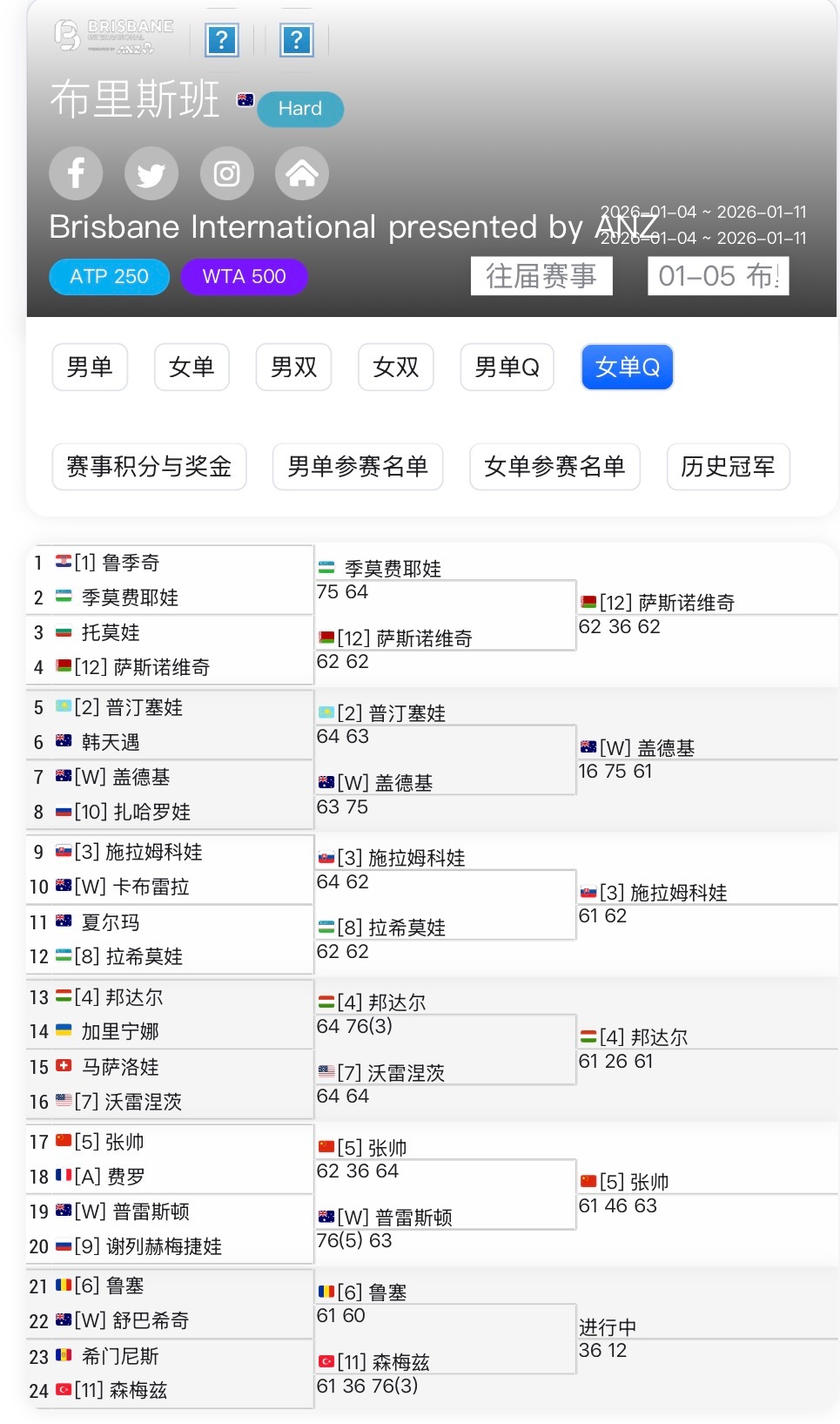Click the 进行中 match status
The image size is (840, 1424).
[608, 1327]
